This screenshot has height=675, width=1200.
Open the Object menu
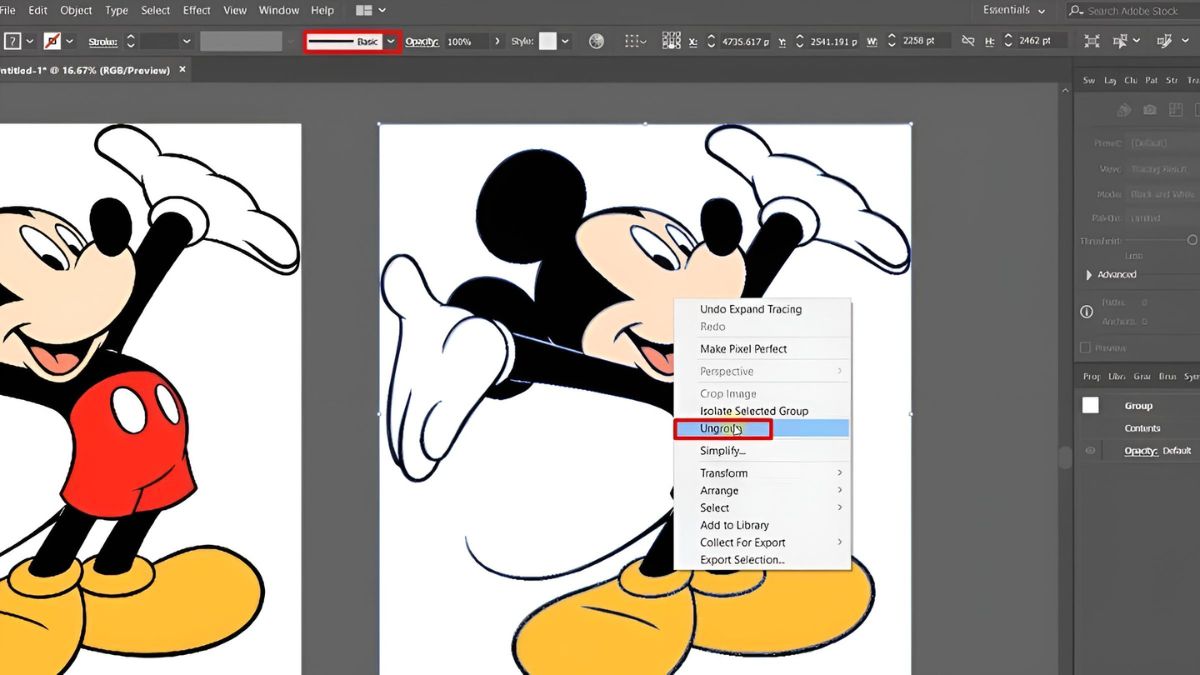[x=76, y=10]
